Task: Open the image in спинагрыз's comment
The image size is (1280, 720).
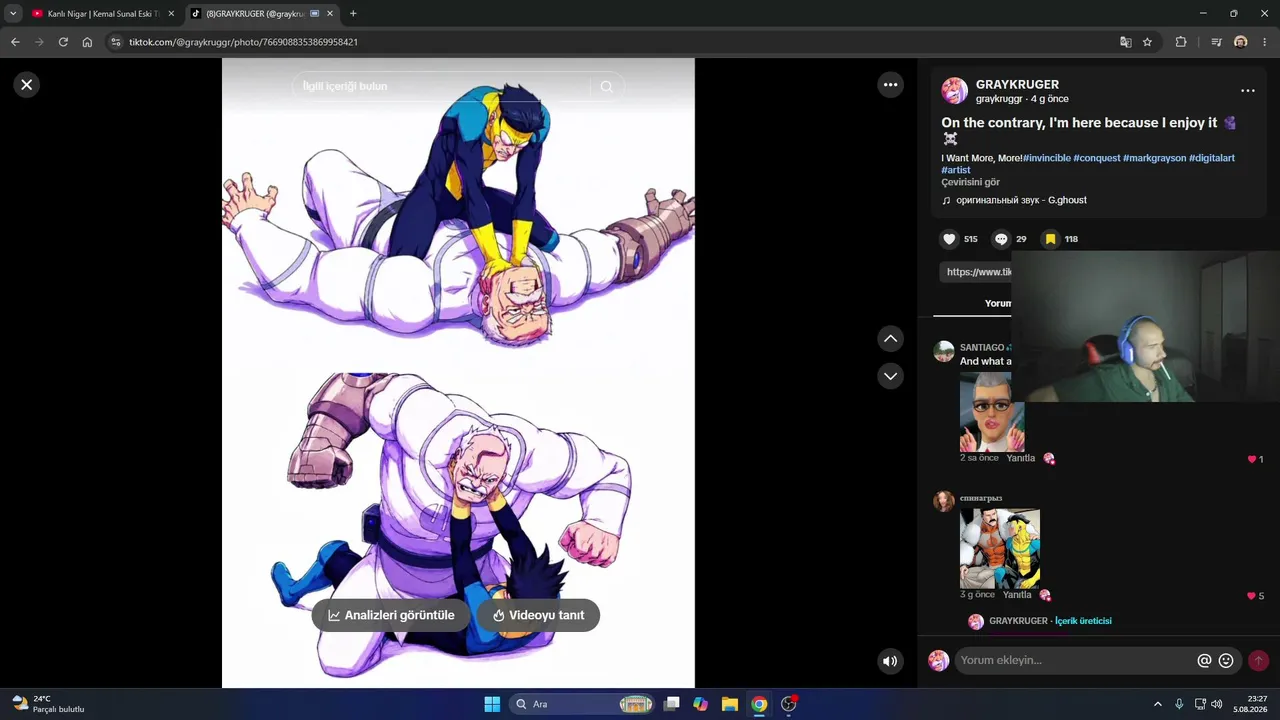Action: 1000,549
